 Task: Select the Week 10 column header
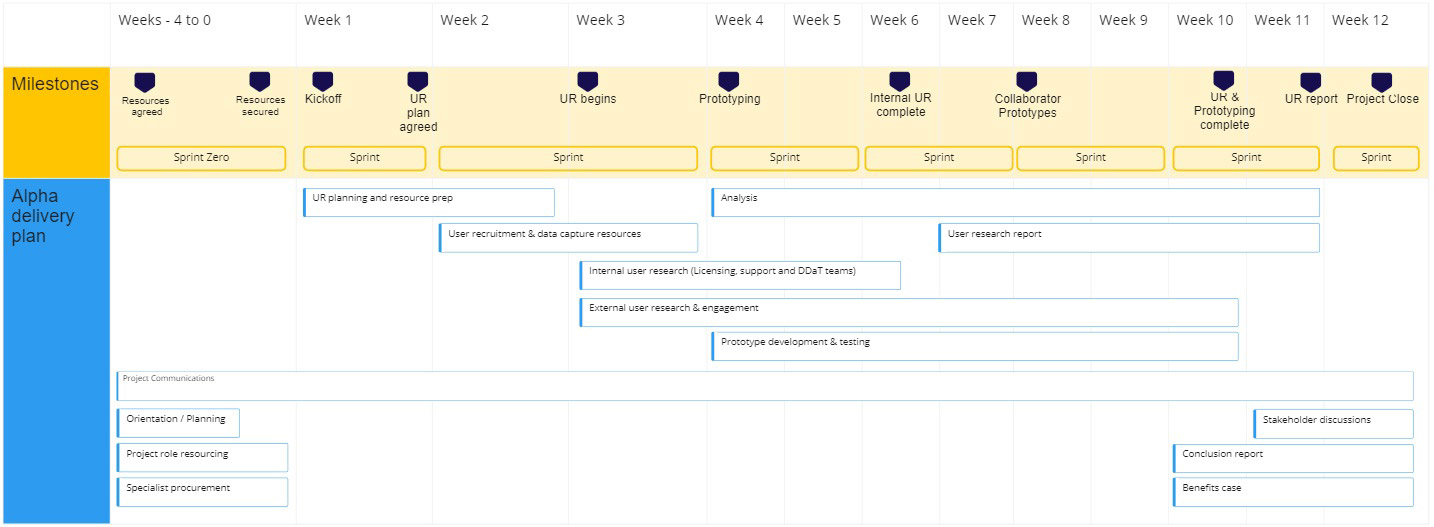tap(1204, 20)
